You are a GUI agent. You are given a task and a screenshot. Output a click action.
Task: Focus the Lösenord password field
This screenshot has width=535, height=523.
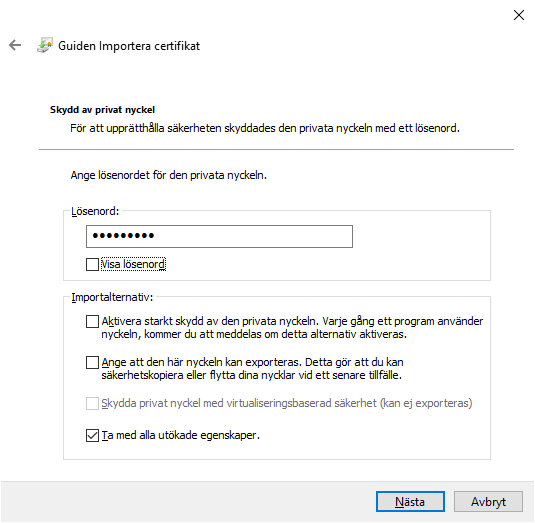[x=219, y=236]
